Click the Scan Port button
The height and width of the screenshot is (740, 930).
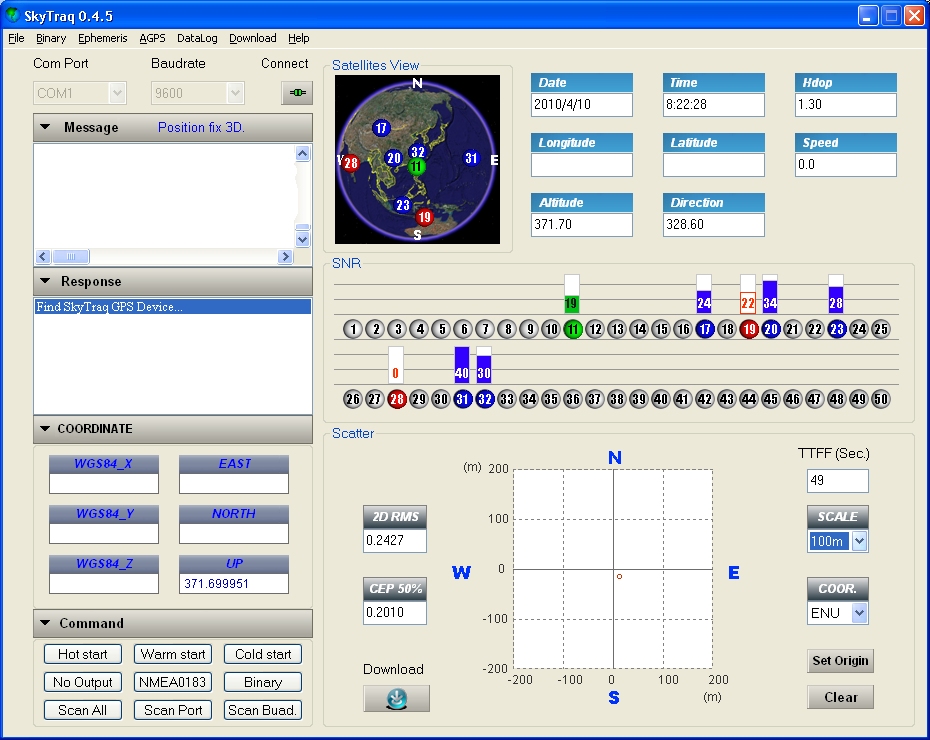[x=173, y=710]
